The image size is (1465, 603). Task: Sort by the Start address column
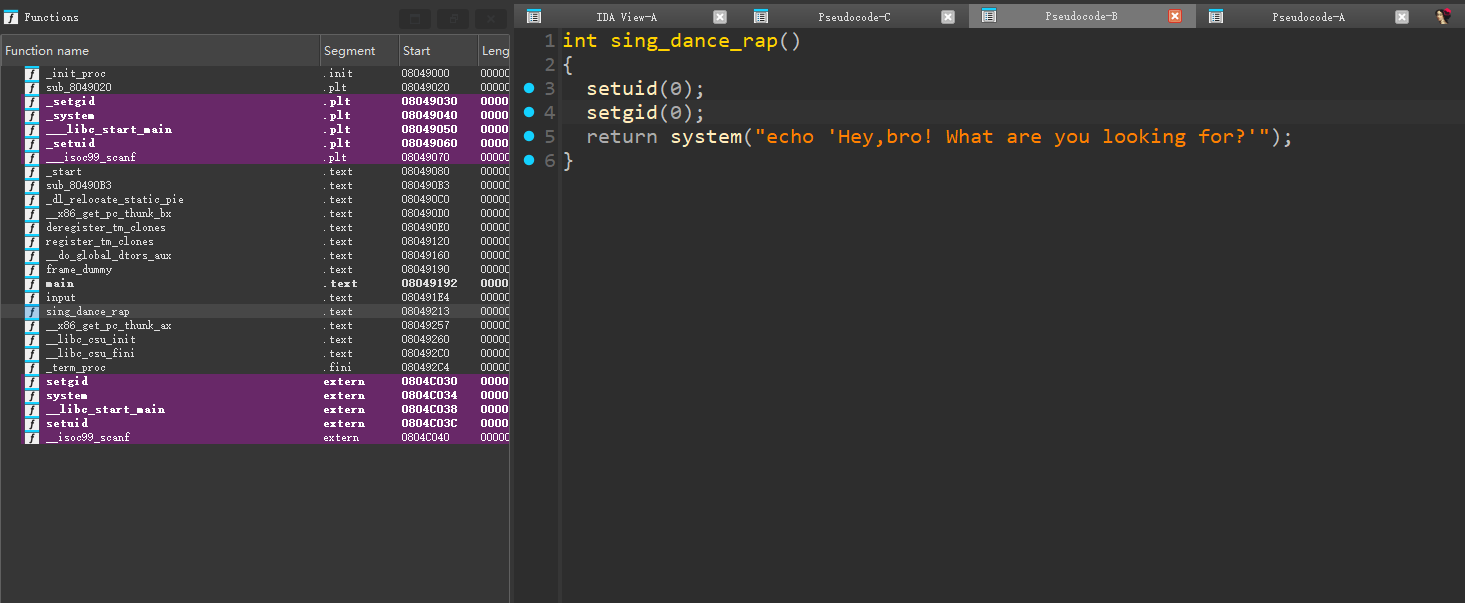coord(416,51)
